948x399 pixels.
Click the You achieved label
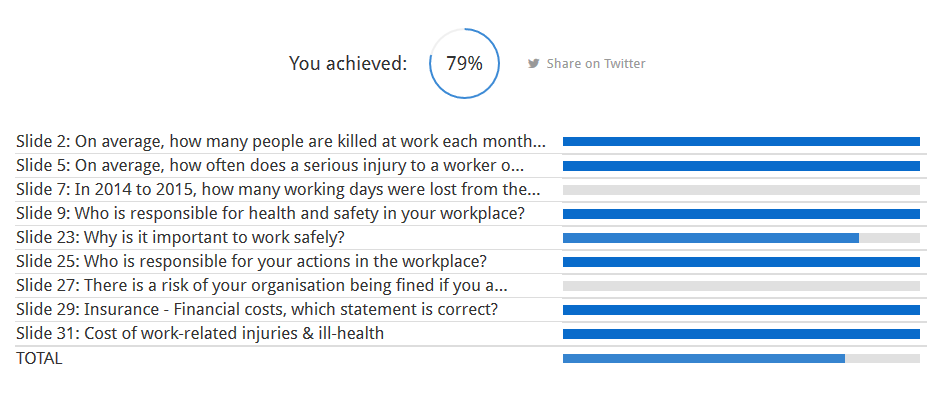[348, 63]
